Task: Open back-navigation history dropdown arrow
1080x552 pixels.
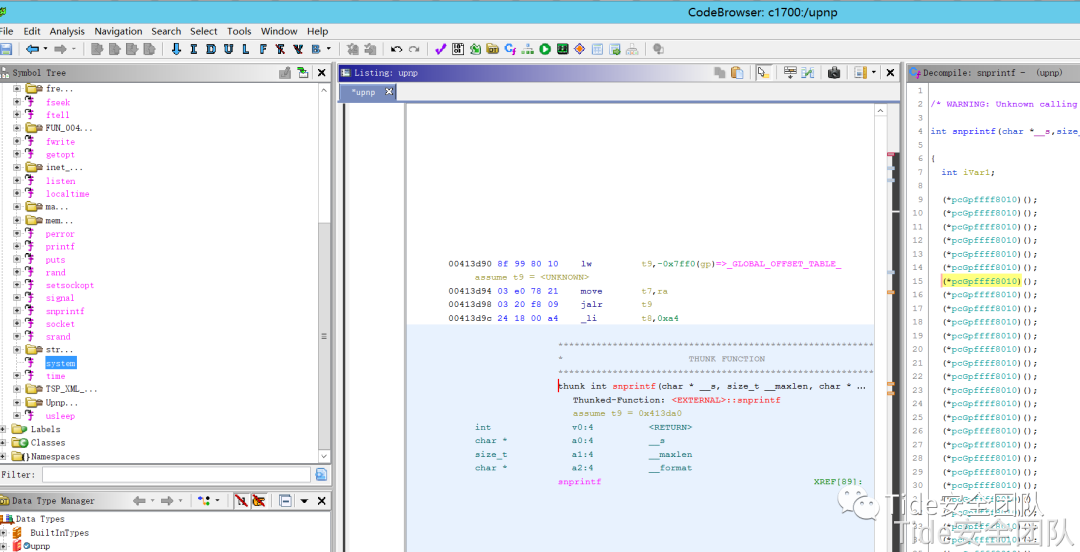Action: [45, 49]
